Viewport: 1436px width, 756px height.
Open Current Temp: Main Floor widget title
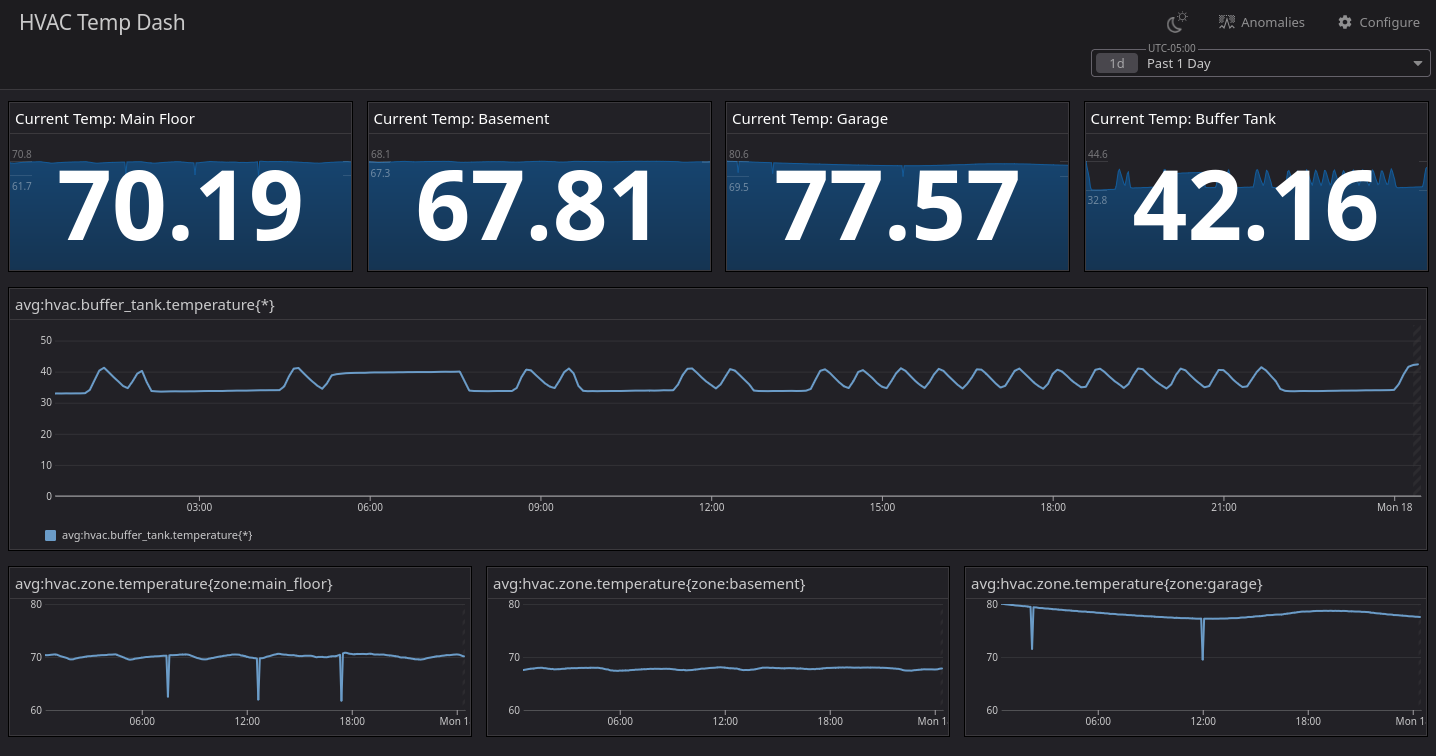click(105, 119)
